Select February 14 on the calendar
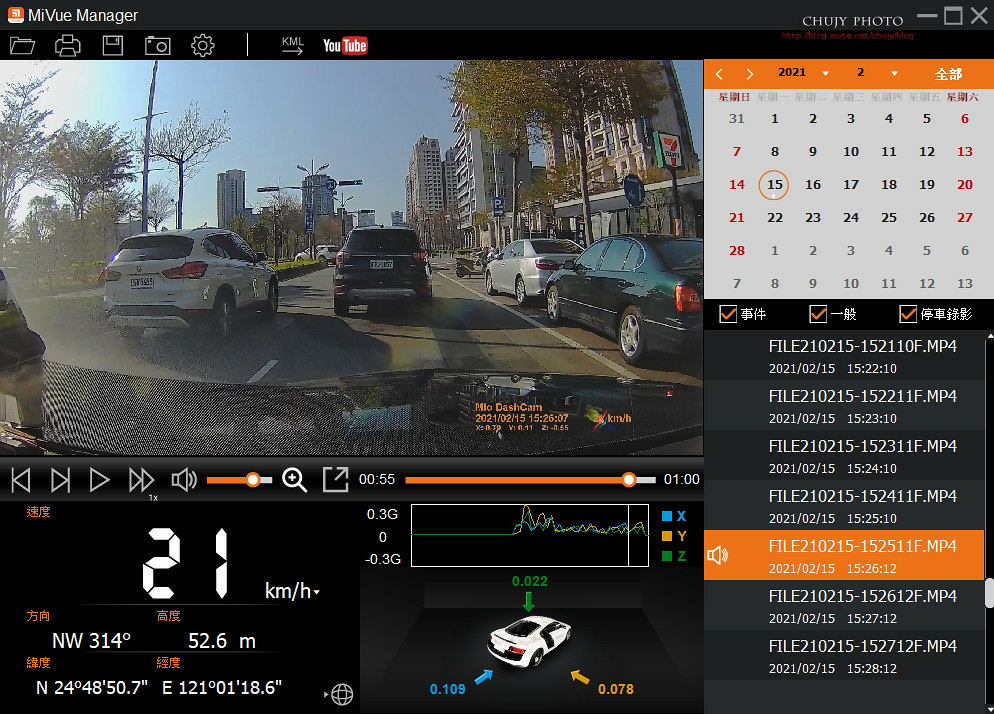This screenshot has height=714, width=994. click(x=737, y=185)
